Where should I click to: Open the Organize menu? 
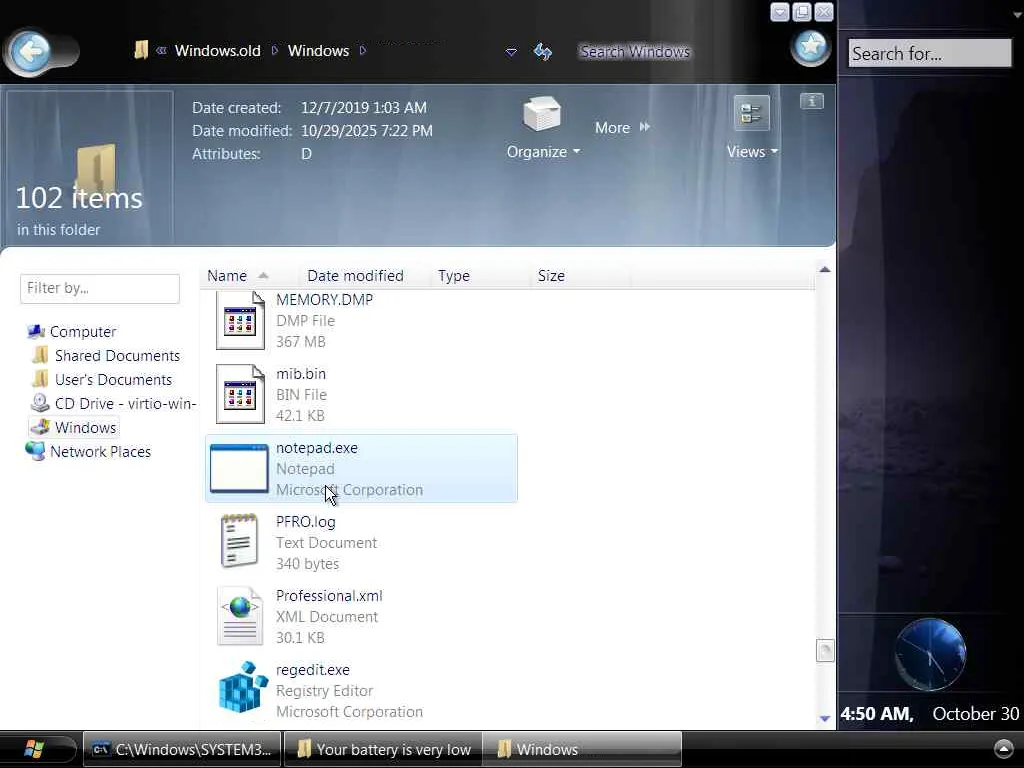543,152
